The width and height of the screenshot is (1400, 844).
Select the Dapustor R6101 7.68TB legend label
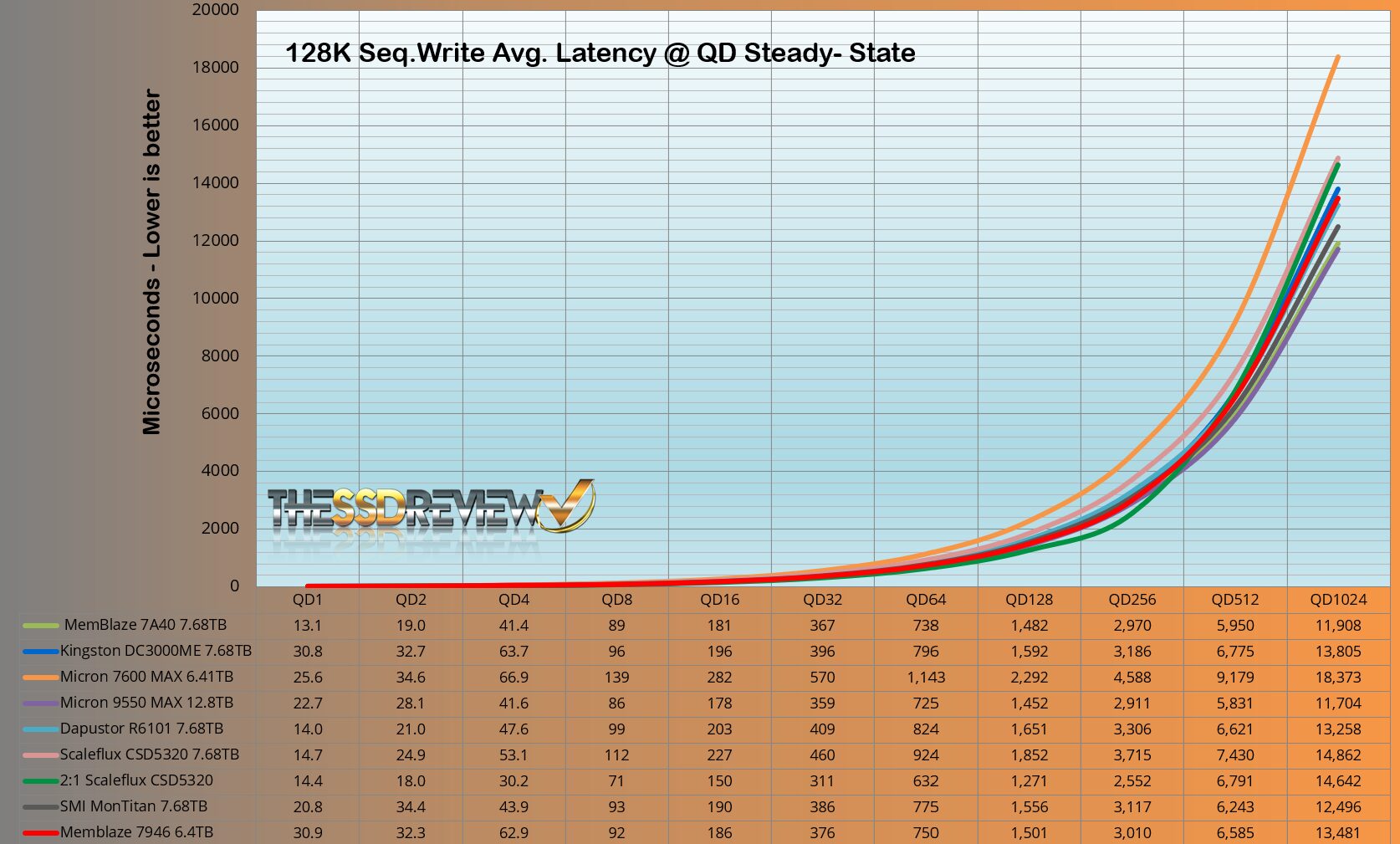141,729
